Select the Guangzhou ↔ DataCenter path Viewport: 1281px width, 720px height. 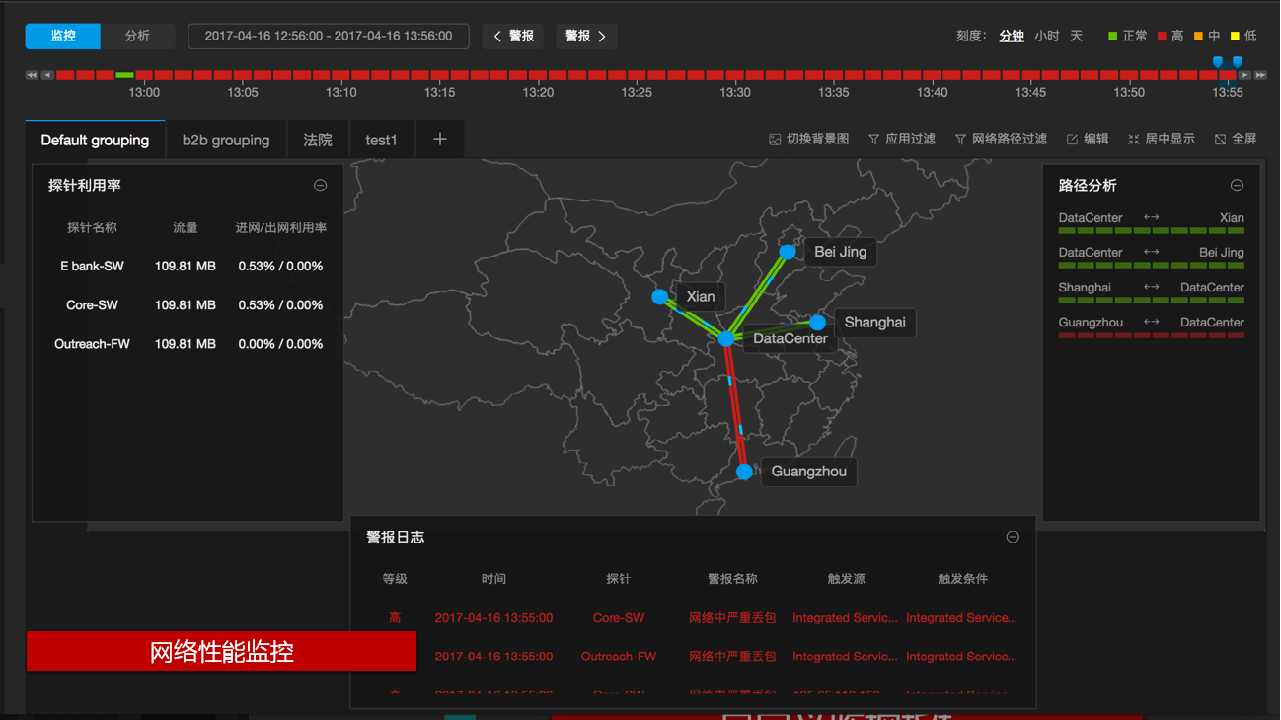coord(1151,328)
